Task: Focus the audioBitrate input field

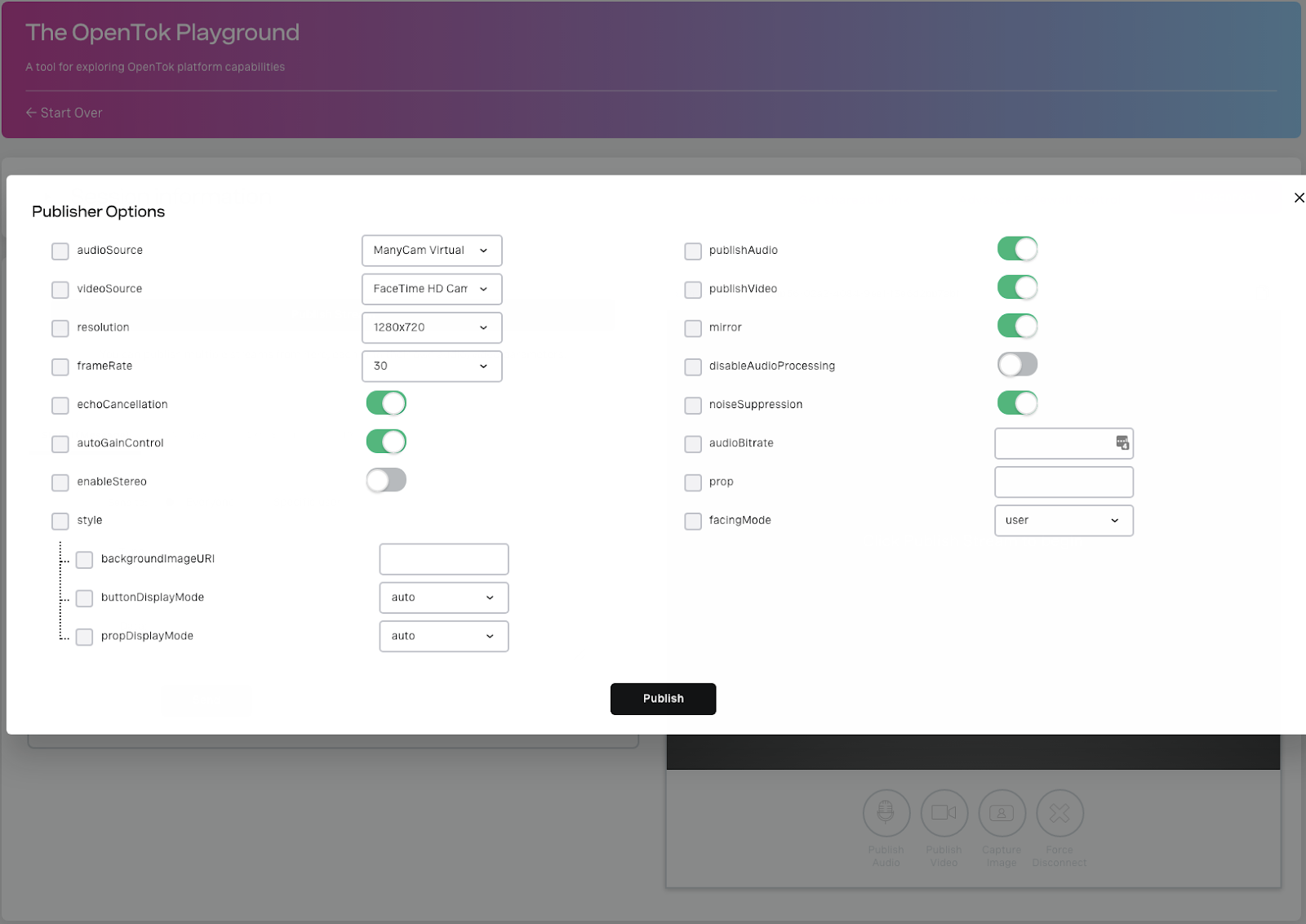Action: (x=1064, y=443)
